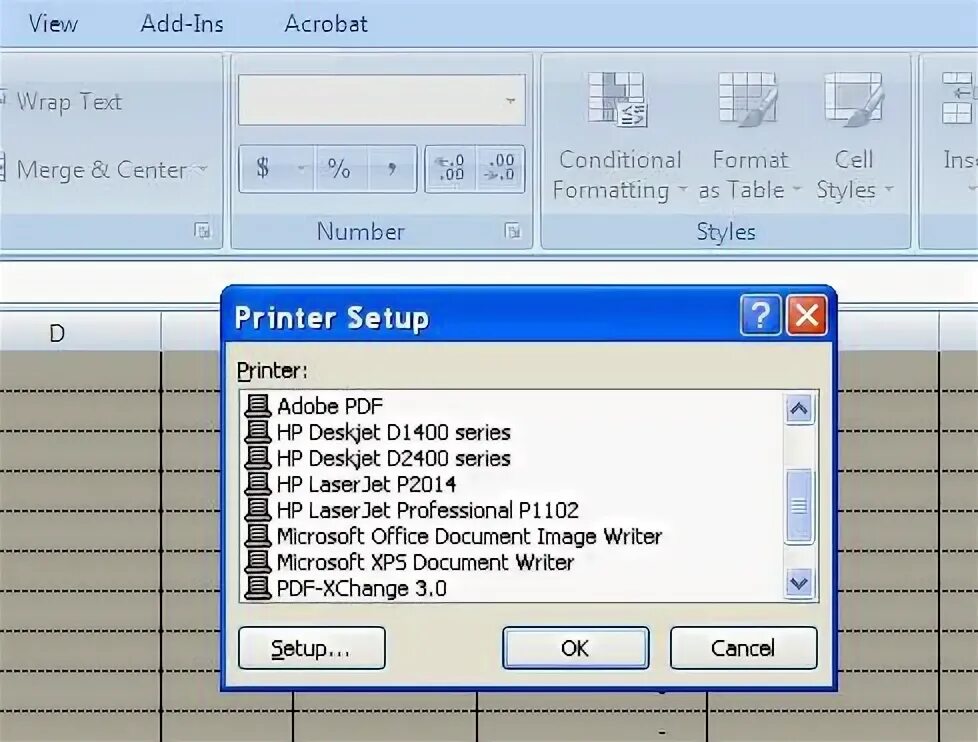Apply Comma Style format
978x742 pixels.
[392, 169]
